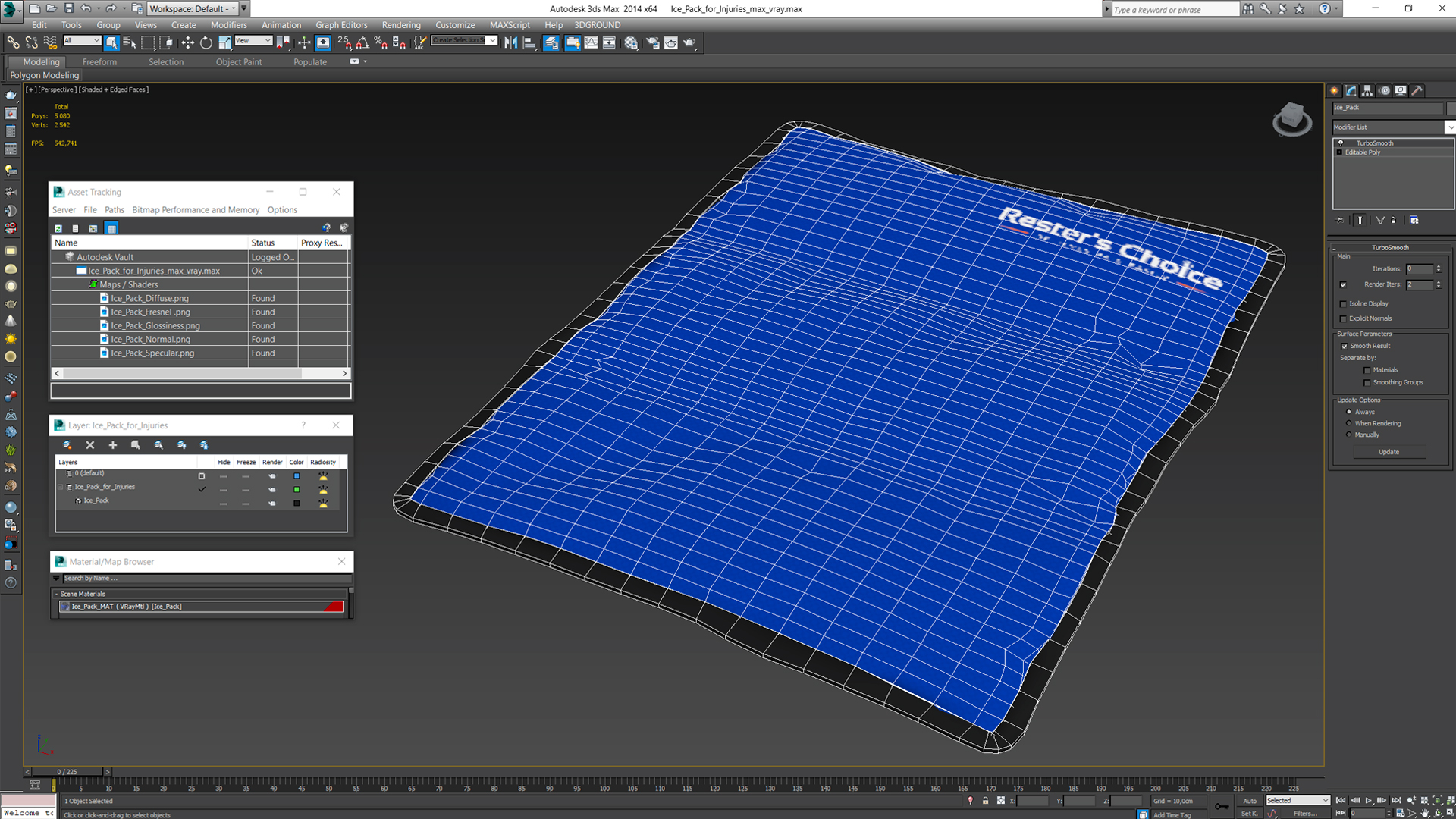The height and width of the screenshot is (819, 1456).
Task: Select the Always update radio button
Action: 1349,412
